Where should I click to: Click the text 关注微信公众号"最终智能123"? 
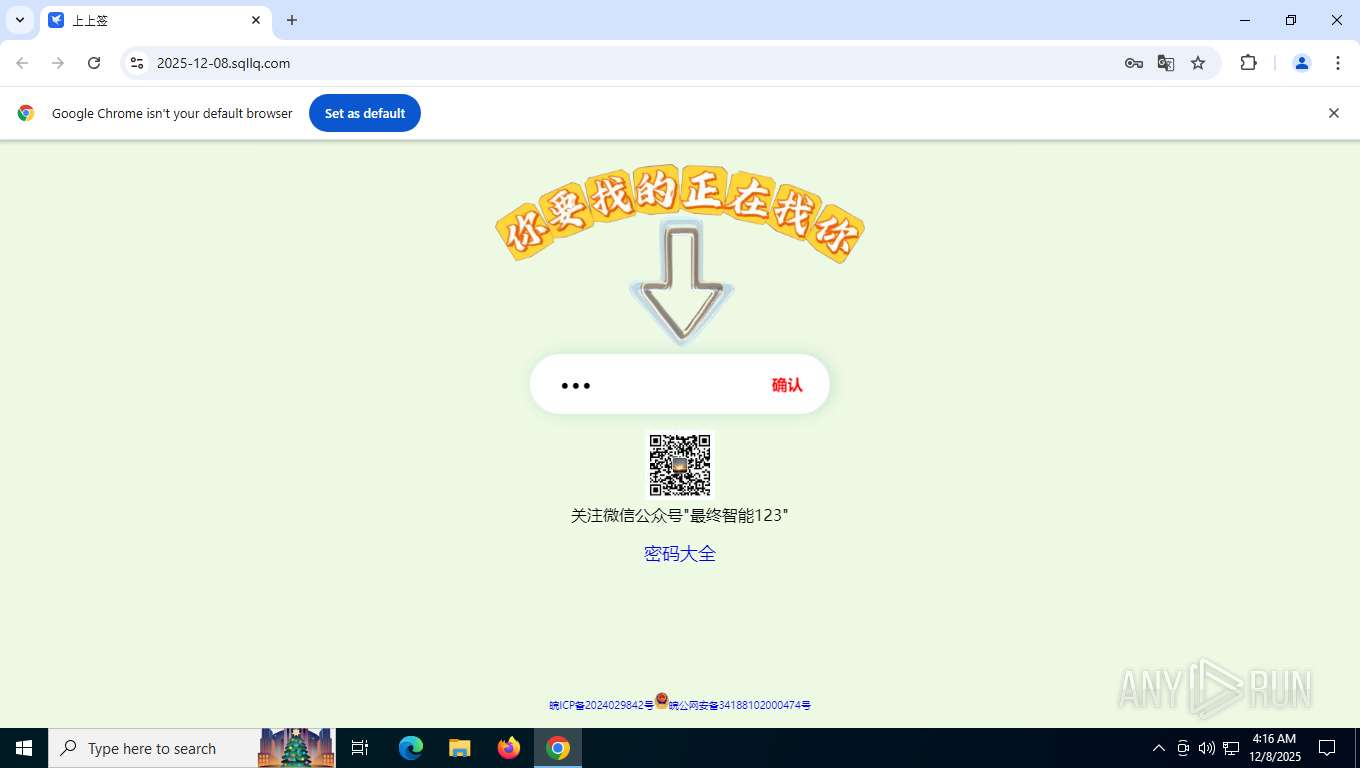(680, 516)
